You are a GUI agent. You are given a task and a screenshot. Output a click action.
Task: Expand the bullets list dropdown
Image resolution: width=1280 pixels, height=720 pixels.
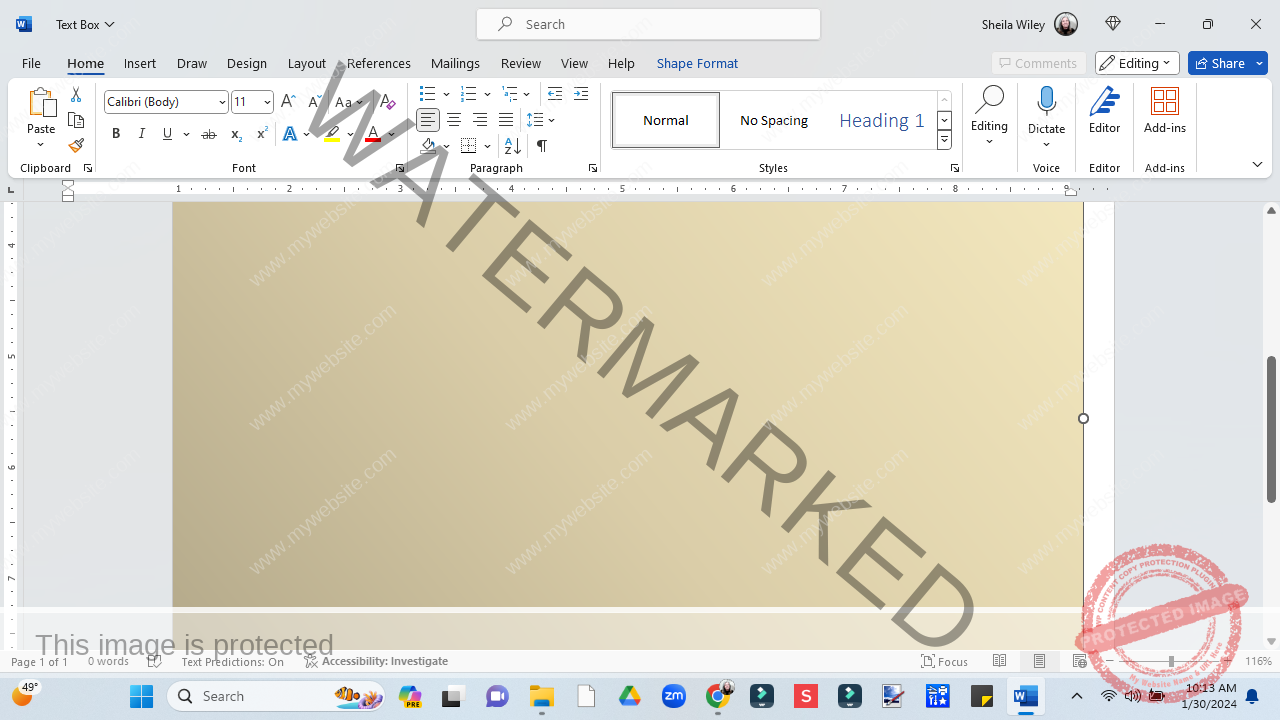(x=447, y=94)
